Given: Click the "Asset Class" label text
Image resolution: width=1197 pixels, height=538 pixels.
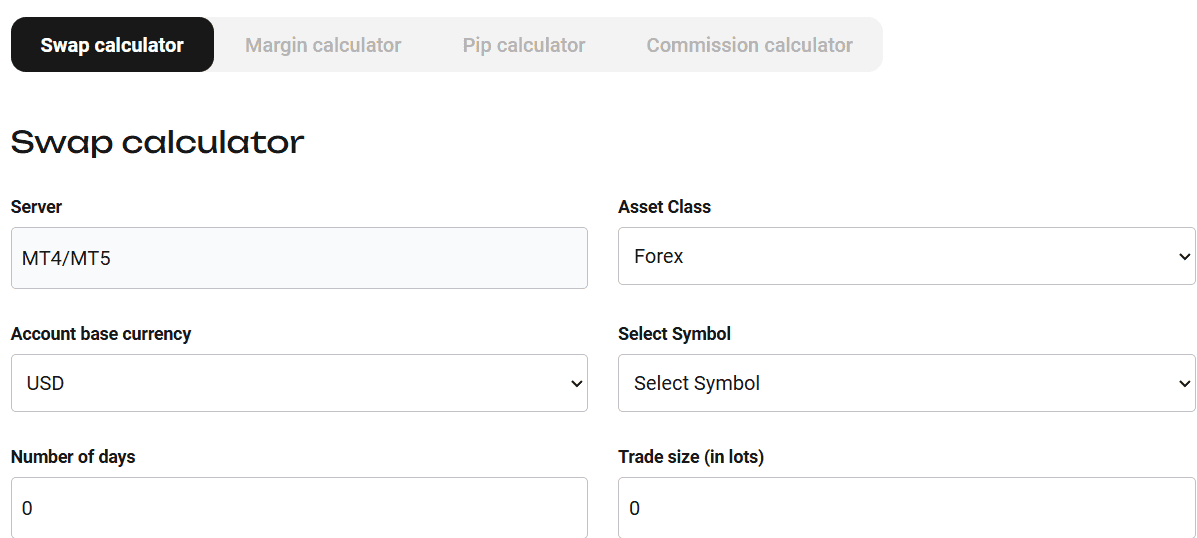Looking at the screenshot, I should pos(664,207).
